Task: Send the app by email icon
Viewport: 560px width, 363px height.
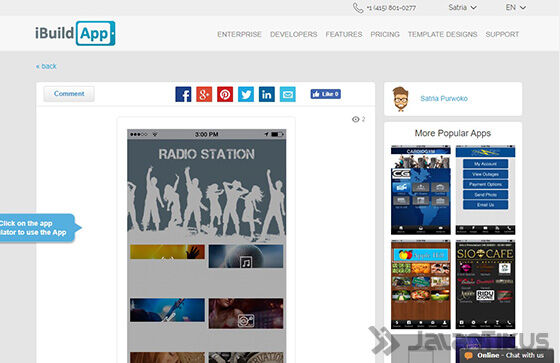Action: pyautogui.click(x=288, y=94)
